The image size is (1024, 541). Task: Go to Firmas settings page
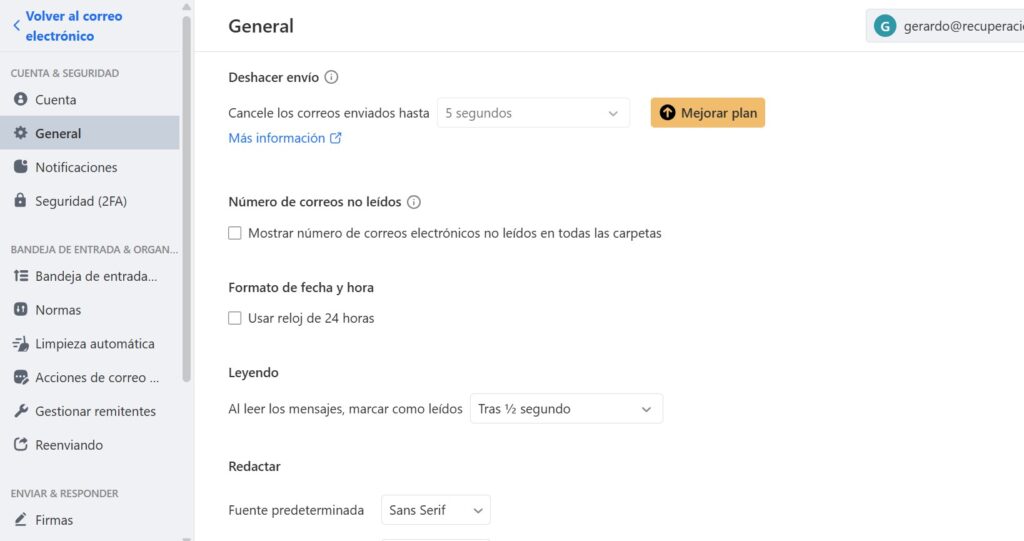(54, 520)
